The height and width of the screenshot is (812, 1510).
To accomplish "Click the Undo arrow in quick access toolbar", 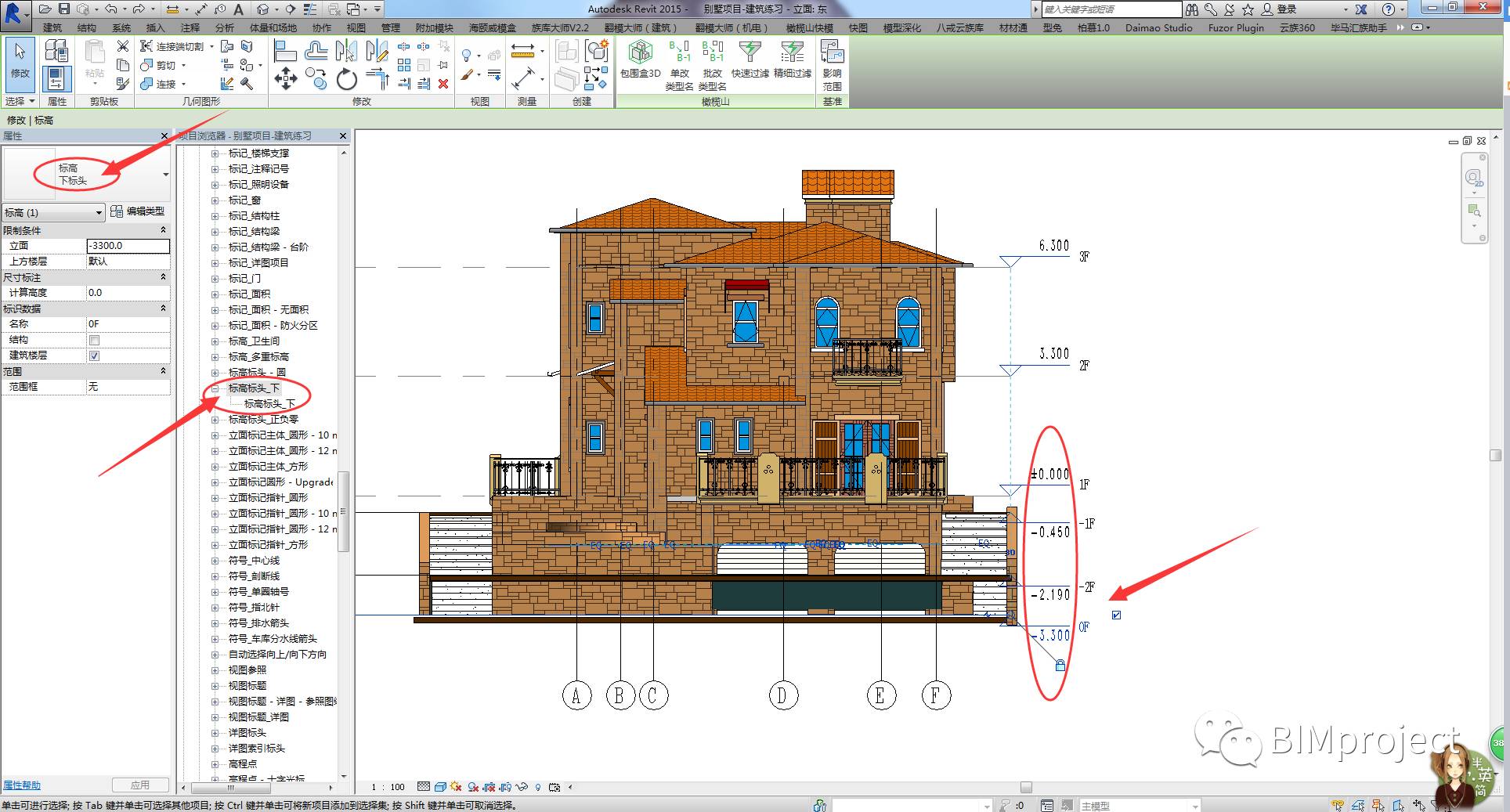I will (110, 9).
